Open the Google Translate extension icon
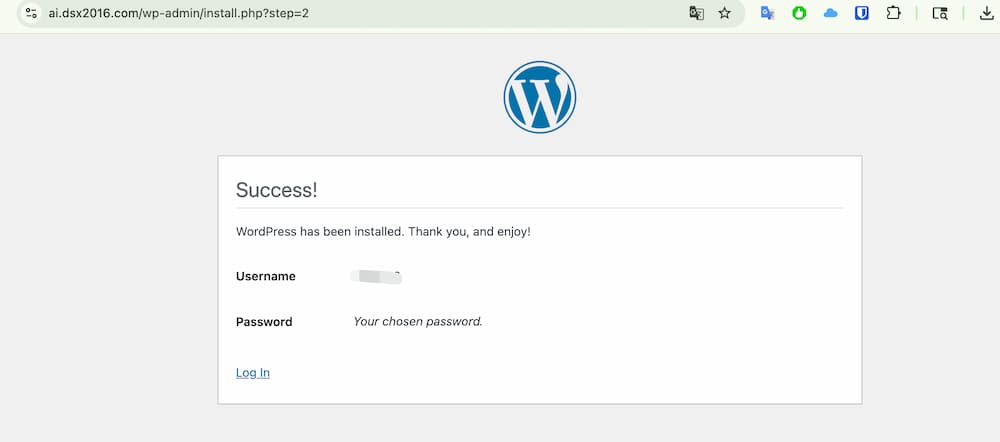Image resolution: width=1000 pixels, height=442 pixels. coord(768,13)
